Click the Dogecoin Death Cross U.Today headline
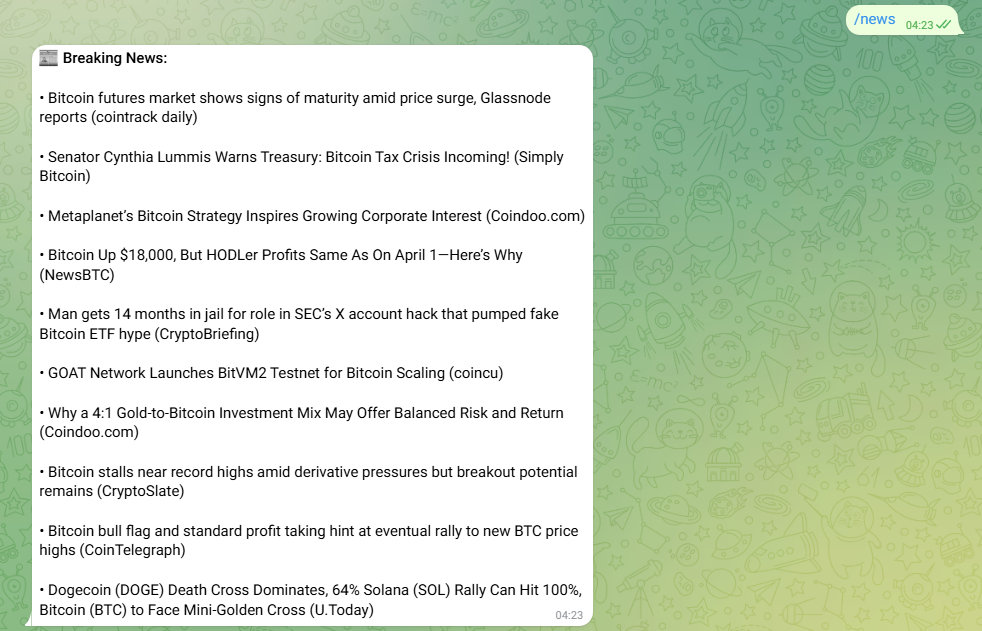Screen dimensions: 982x631 pos(311,600)
